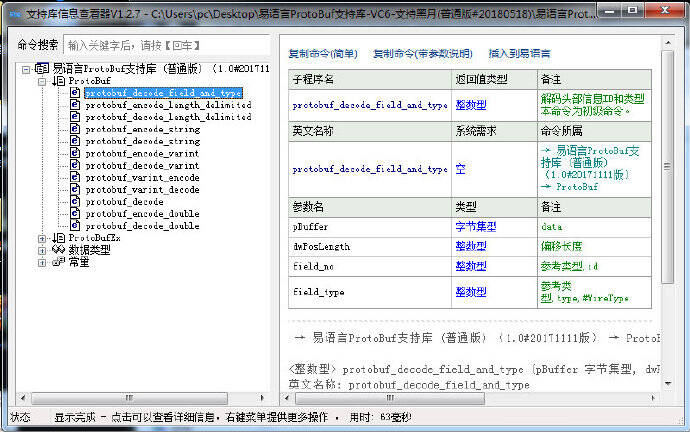Click the library icon of the root tree node
This screenshot has height=432, width=690.
pos(42,69)
